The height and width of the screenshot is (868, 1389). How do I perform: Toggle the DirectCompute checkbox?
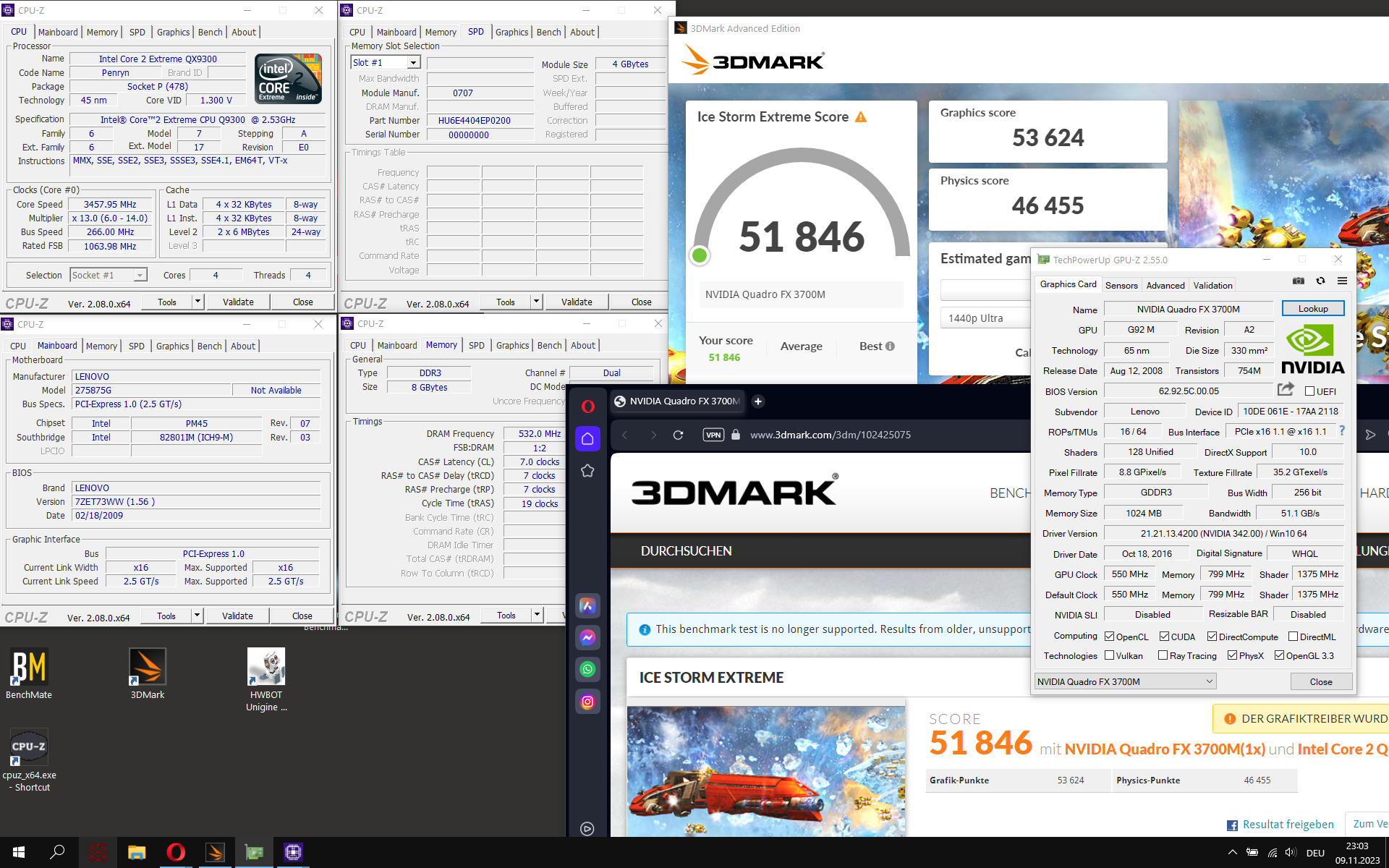pyautogui.click(x=1212, y=637)
